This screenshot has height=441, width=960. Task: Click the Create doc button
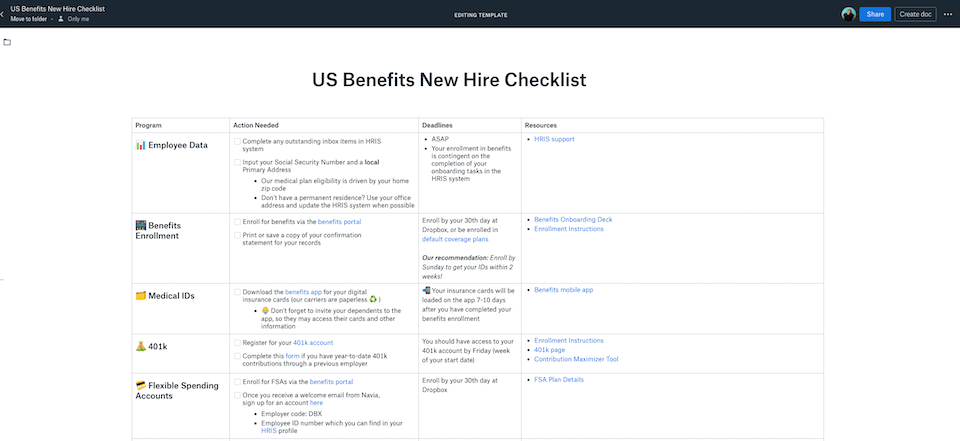pyautogui.click(x=914, y=14)
